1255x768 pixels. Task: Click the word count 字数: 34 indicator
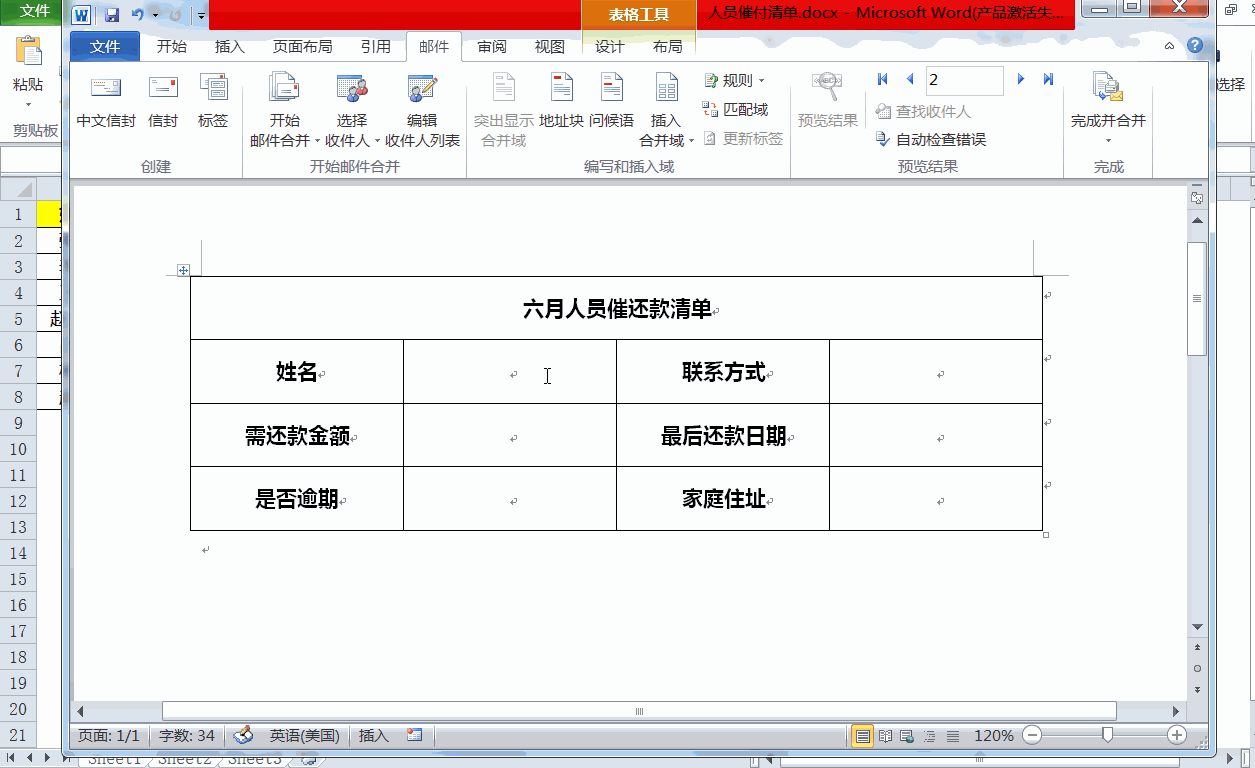tap(187, 736)
